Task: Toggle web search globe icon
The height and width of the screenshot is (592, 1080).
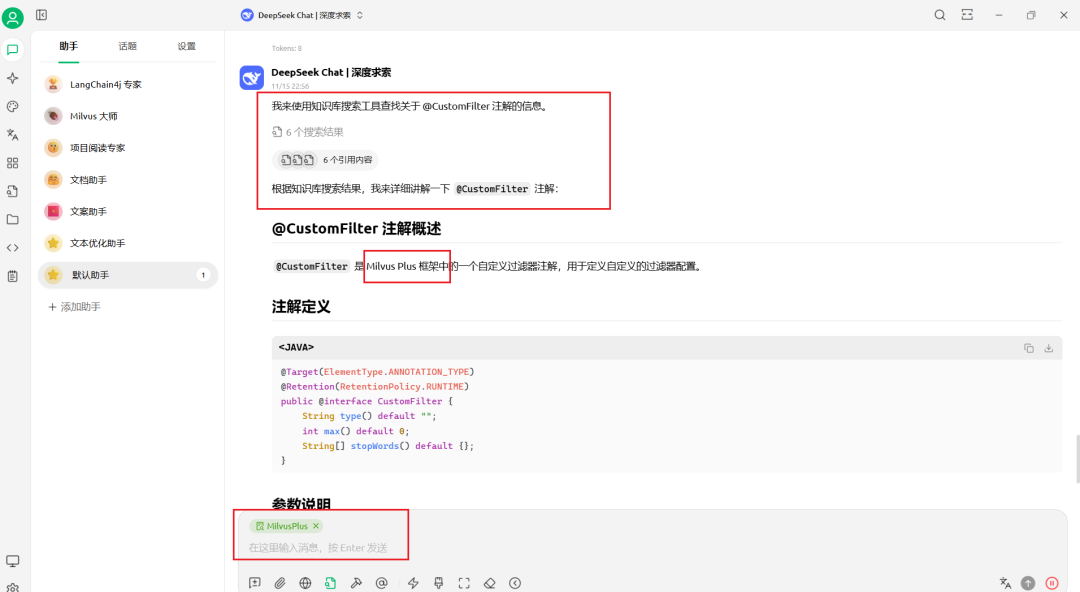Action: click(x=305, y=583)
